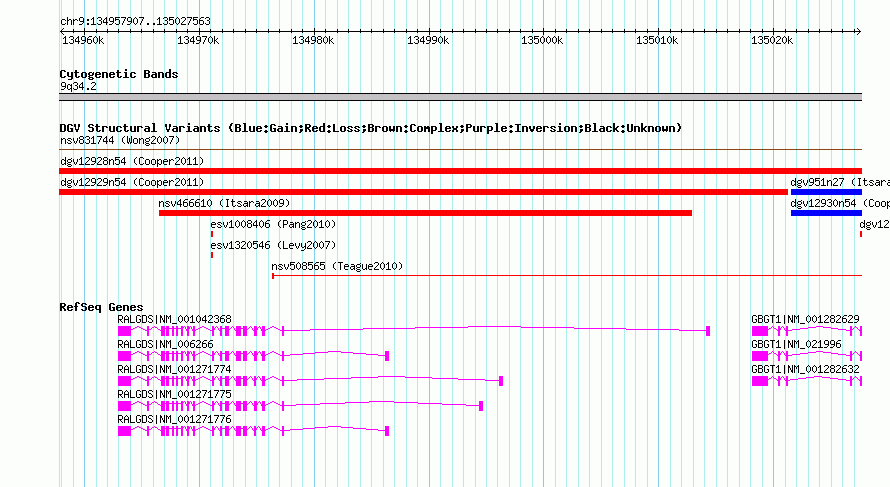Click the 135010k ruler tick label
The width and height of the screenshot is (890, 487).
(657, 40)
